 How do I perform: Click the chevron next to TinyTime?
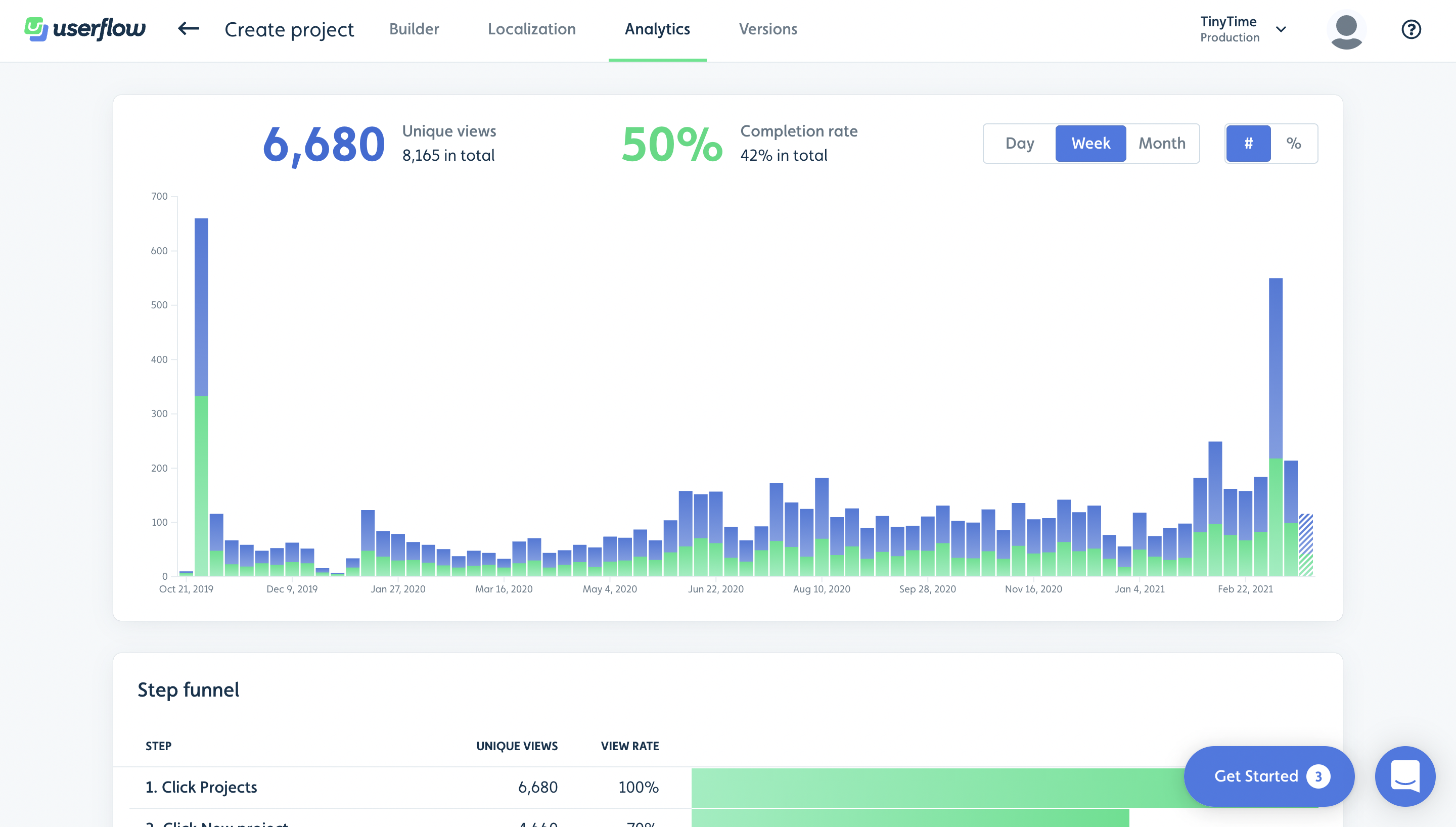[1281, 29]
